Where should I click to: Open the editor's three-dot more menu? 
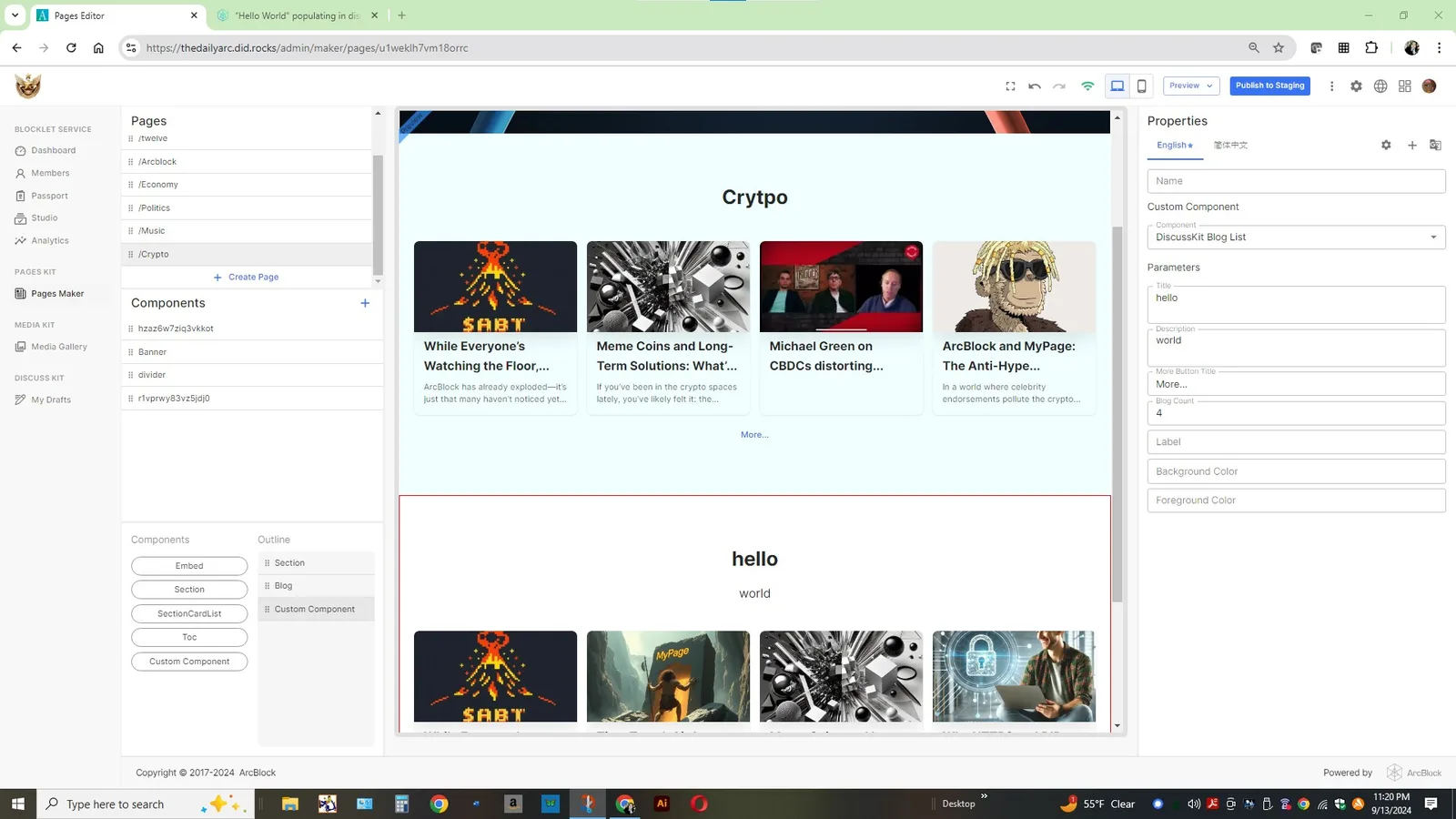point(1331,86)
